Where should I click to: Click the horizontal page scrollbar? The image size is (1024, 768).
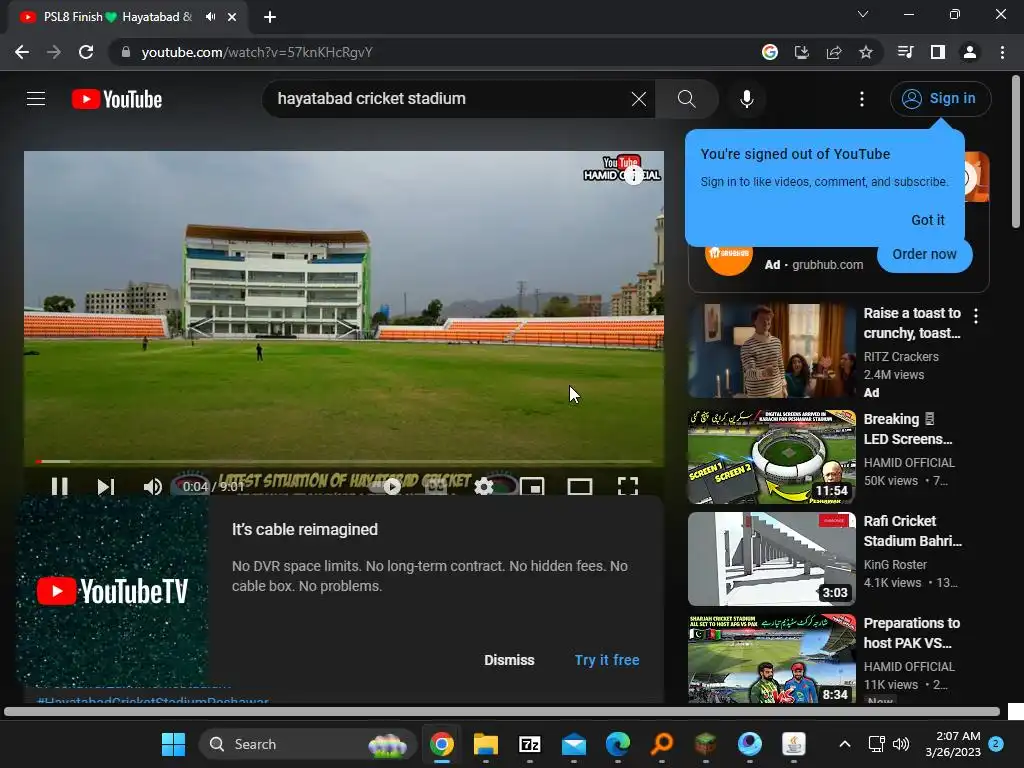point(502,712)
